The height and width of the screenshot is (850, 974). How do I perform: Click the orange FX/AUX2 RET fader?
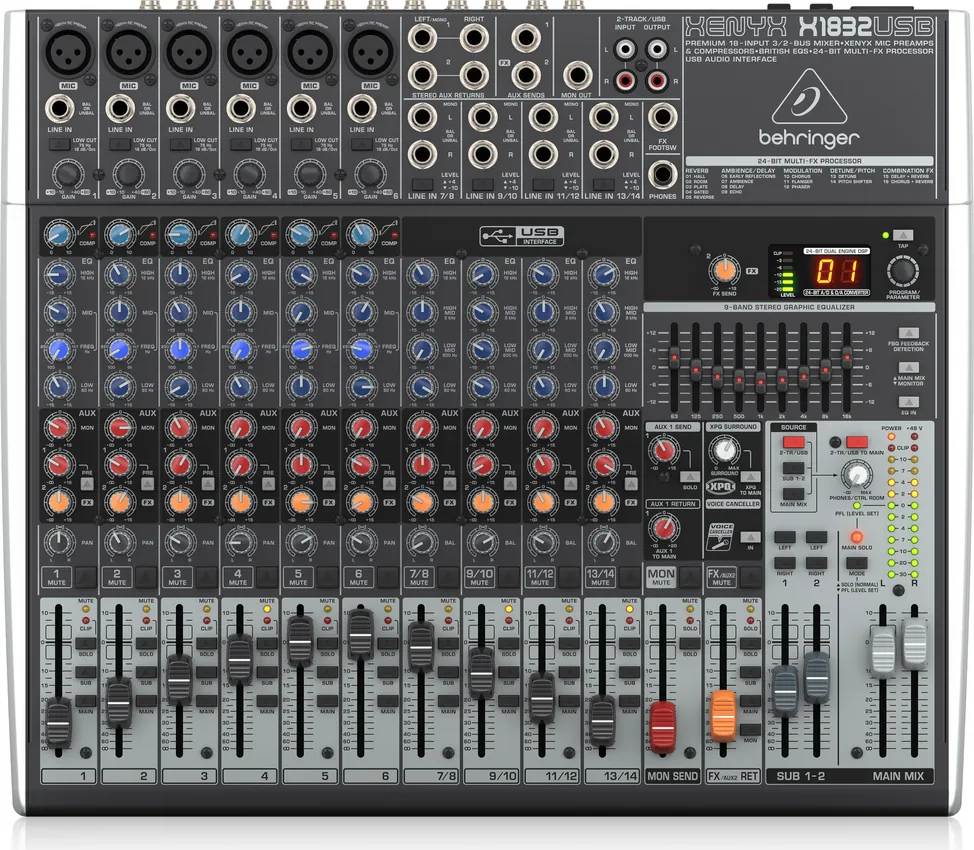click(722, 716)
